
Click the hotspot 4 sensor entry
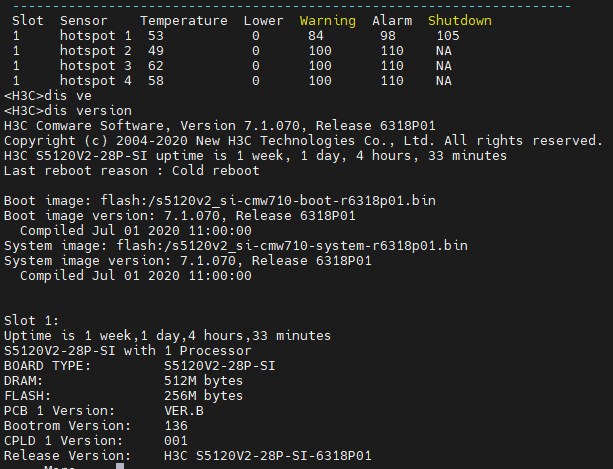(x=95, y=80)
